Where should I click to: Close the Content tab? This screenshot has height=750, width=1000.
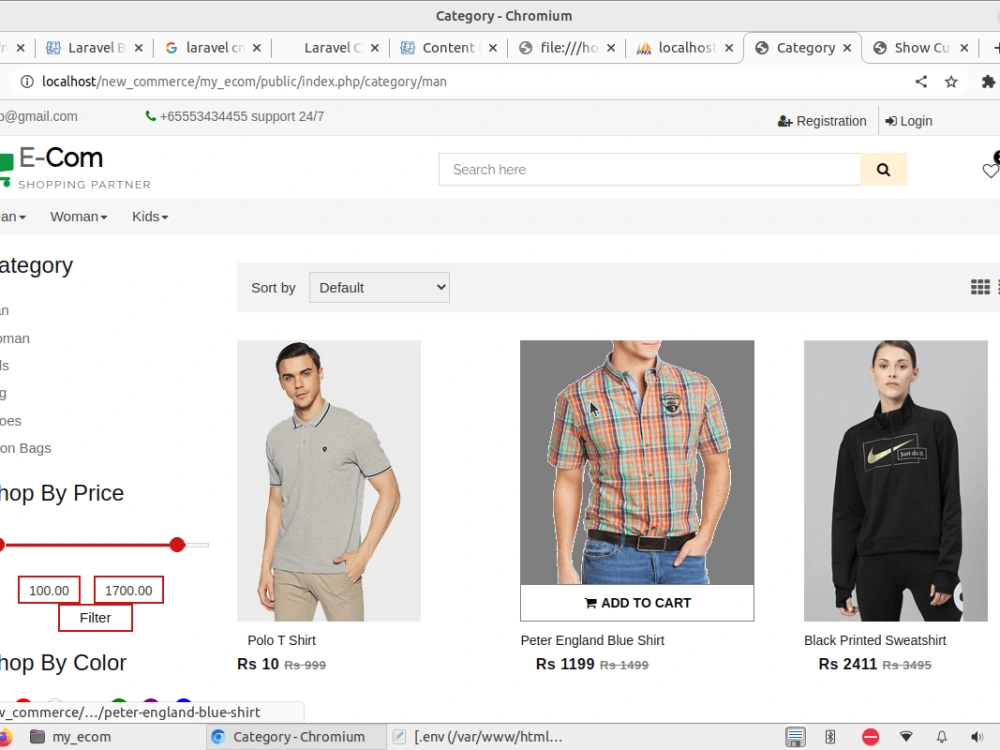pos(492,48)
